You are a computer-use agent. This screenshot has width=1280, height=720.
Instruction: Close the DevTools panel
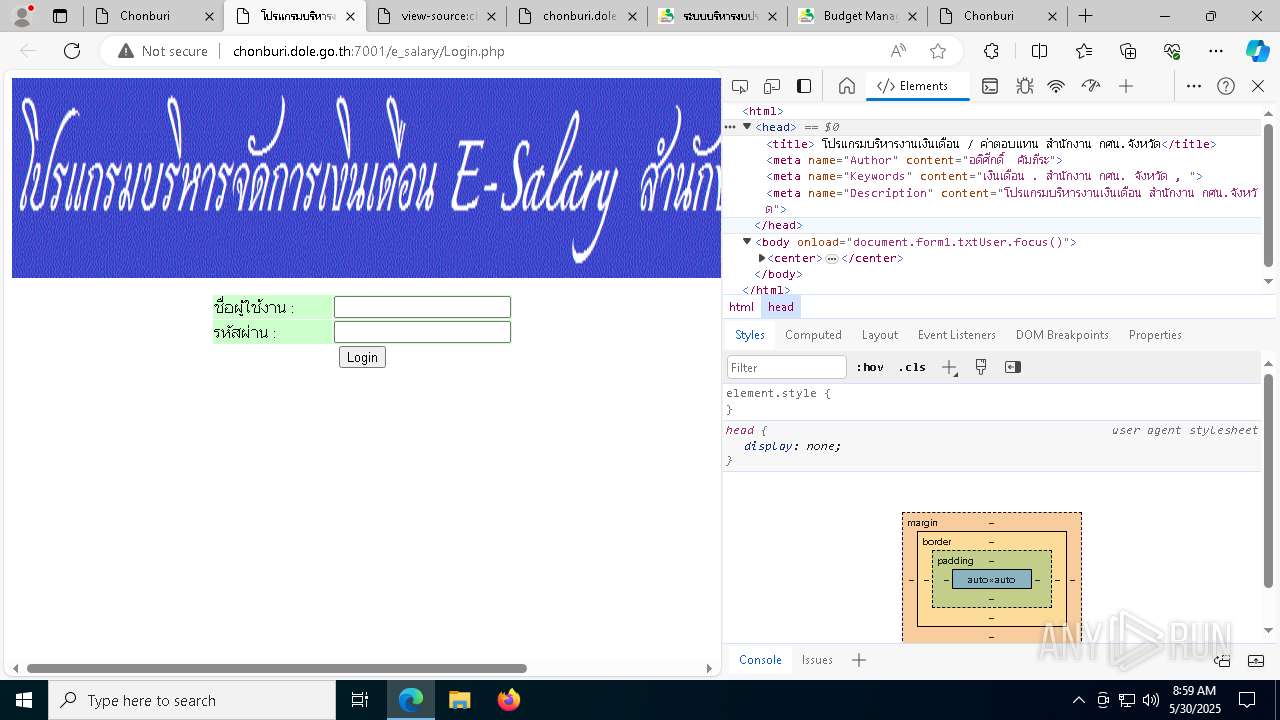(x=1258, y=86)
